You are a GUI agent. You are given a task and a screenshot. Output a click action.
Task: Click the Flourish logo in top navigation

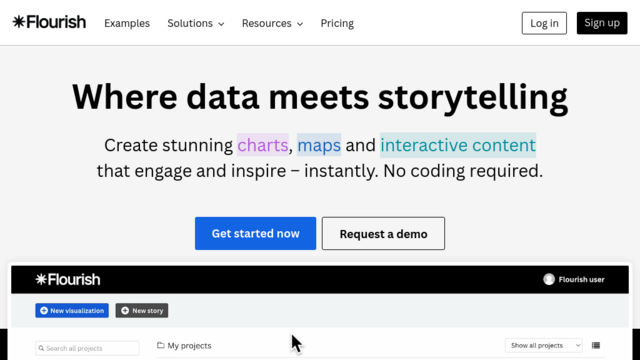pos(49,22)
